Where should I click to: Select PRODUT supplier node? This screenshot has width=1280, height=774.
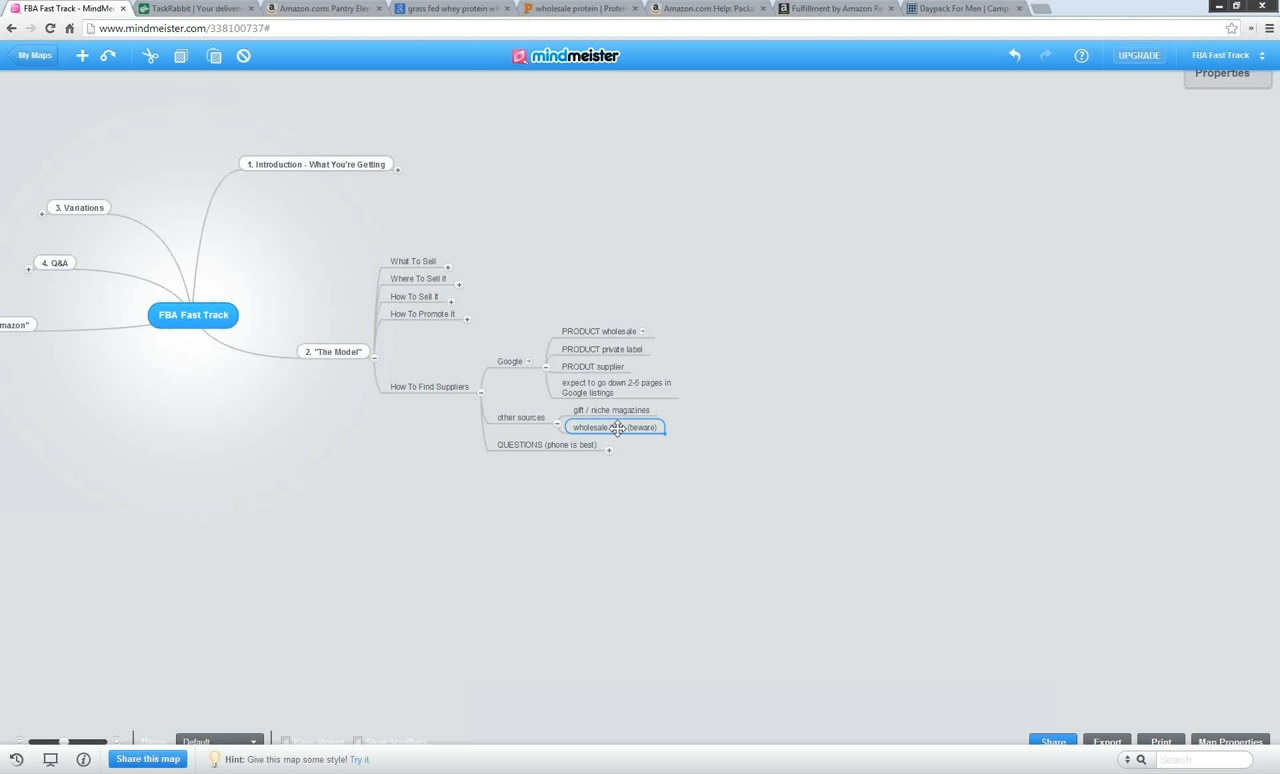point(593,367)
